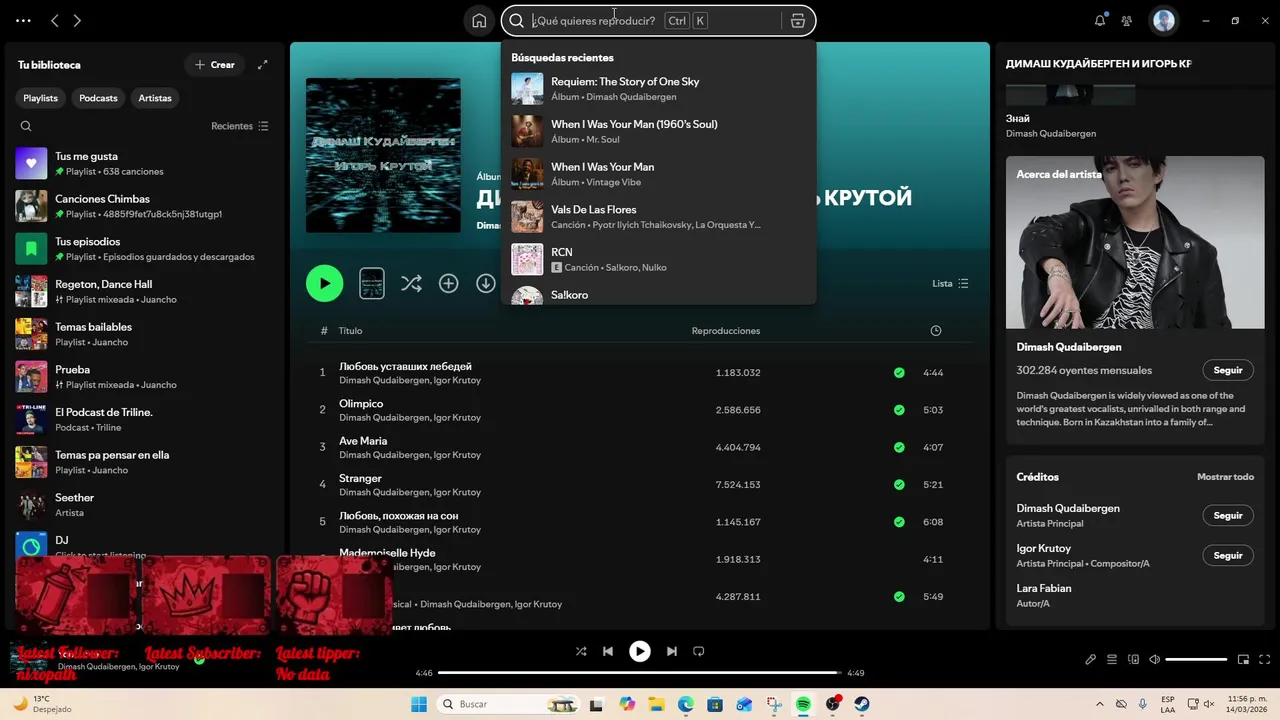This screenshot has width=1280, height=720.
Task: Click the search icon in Tu biblioteca
Action: coord(26,126)
